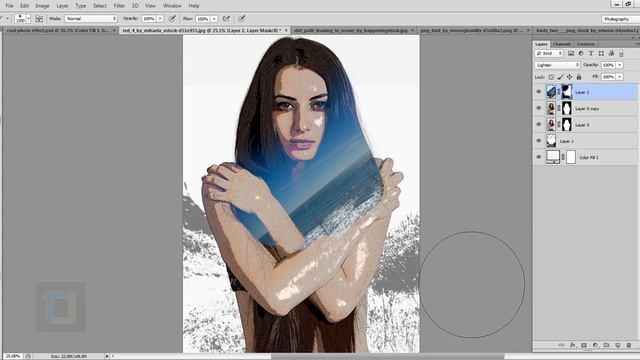Open the brush panel toggle icon
This screenshot has height=360, width=640.
[x=39, y=19]
